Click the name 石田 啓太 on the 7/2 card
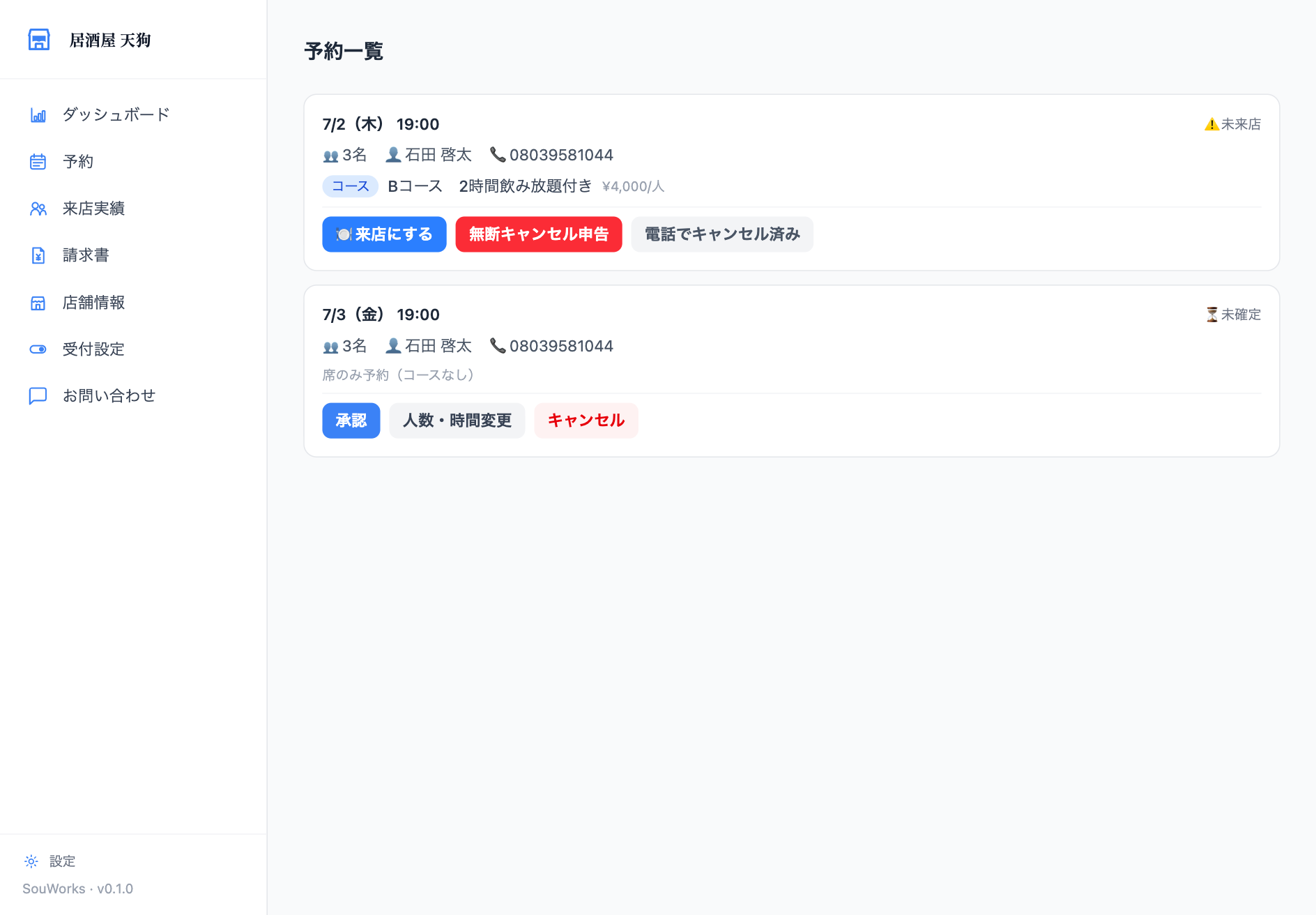 coord(438,155)
